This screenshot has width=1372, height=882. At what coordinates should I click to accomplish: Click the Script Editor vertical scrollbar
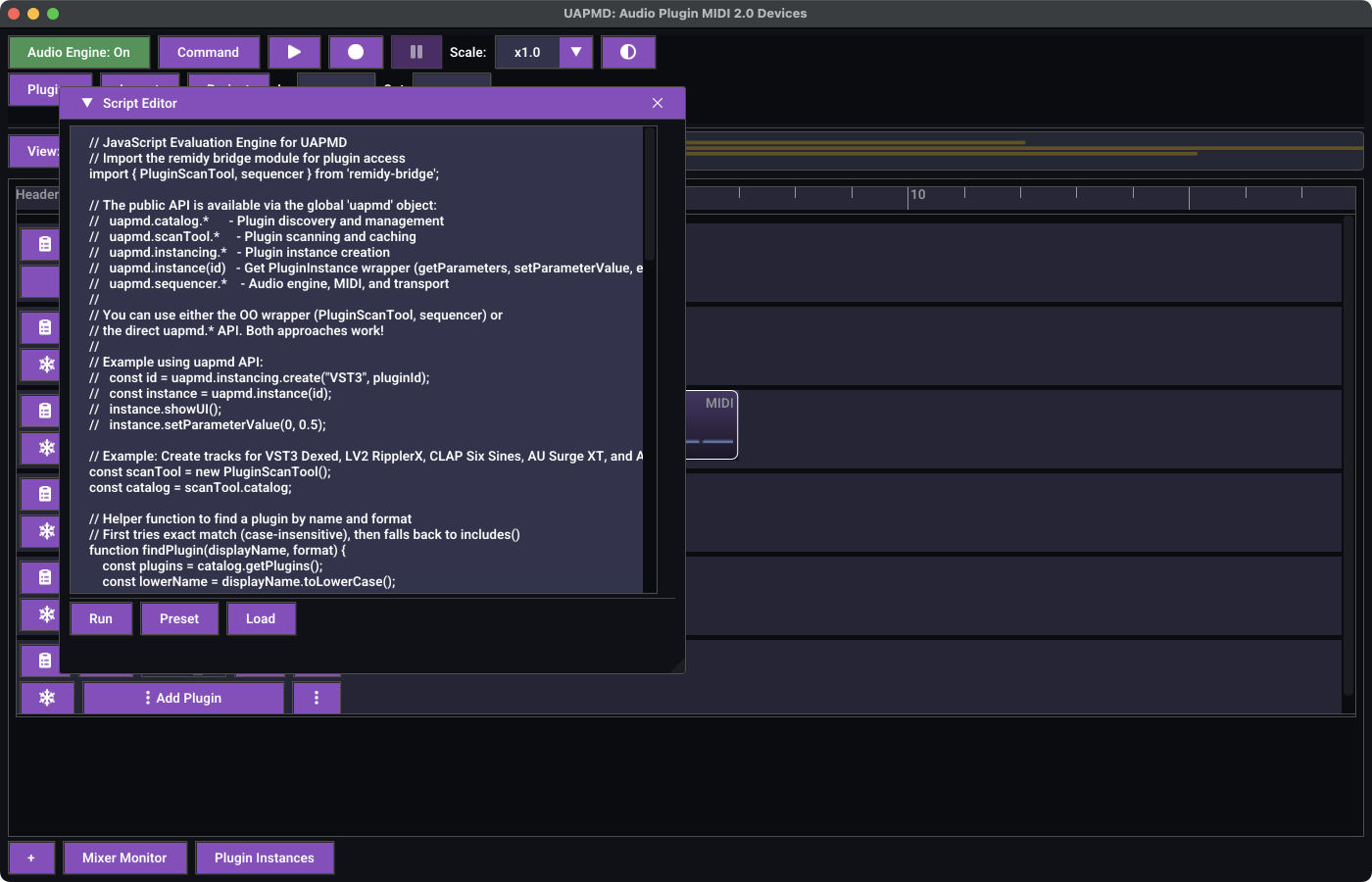tap(649, 196)
